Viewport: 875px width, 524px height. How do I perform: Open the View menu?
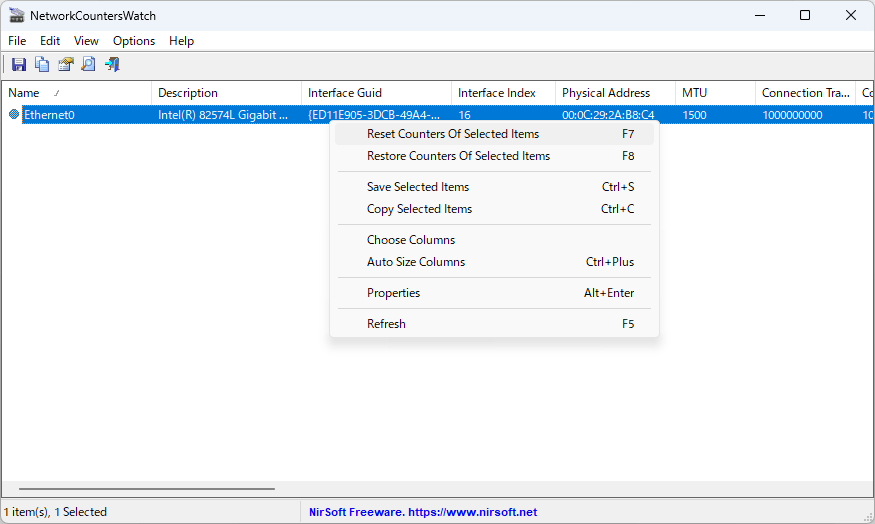tap(86, 41)
